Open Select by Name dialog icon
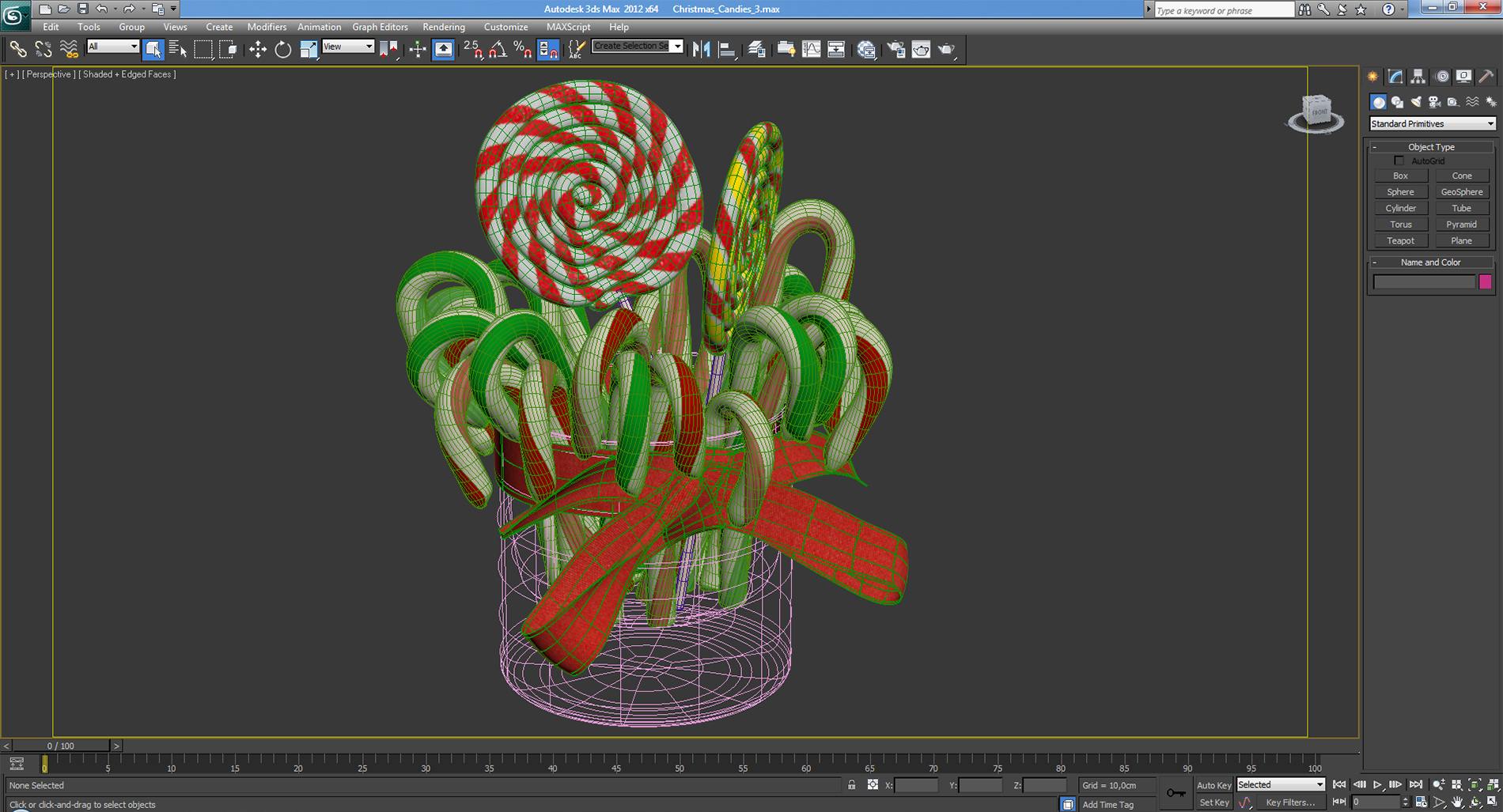This screenshot has height=812, width=1503. click(x=177, y=49)
